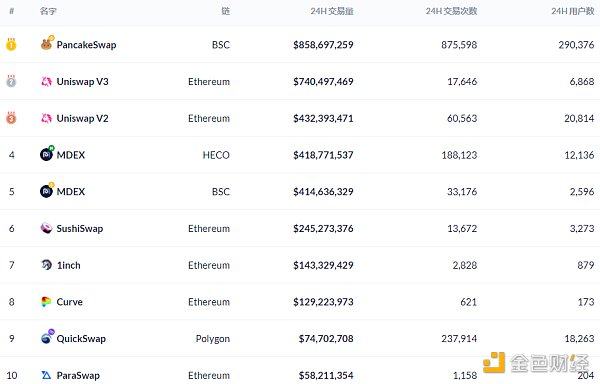Screen dimensions: 600x384
Task: Click the Uniswap V2 unicorn icon
Action: (x=46, y=118)
